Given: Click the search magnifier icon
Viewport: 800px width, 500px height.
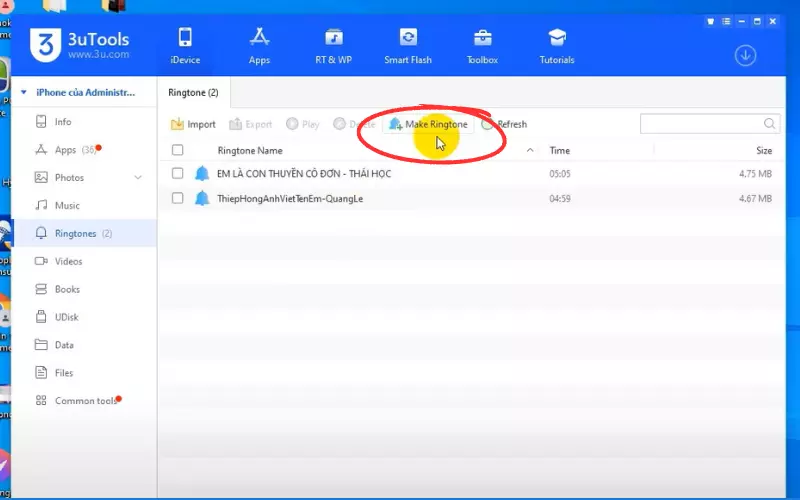Looking at the screenshot, I should point(770,123).
